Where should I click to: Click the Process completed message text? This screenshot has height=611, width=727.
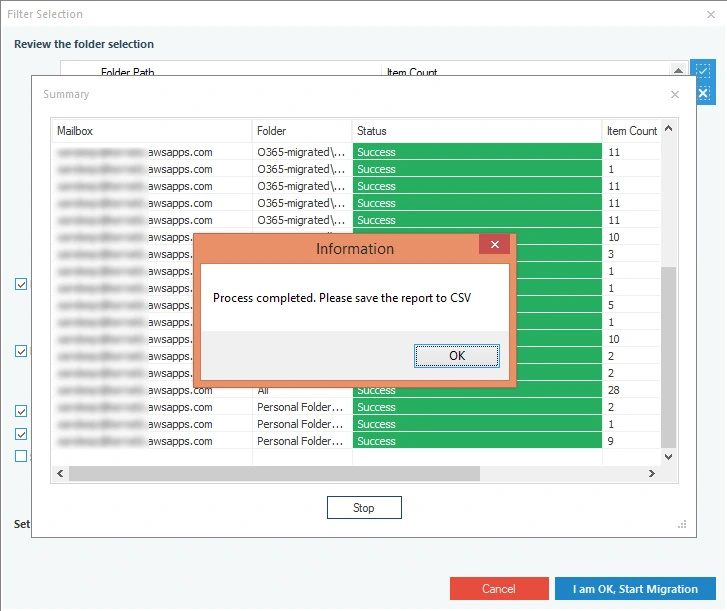pos(342,298)
